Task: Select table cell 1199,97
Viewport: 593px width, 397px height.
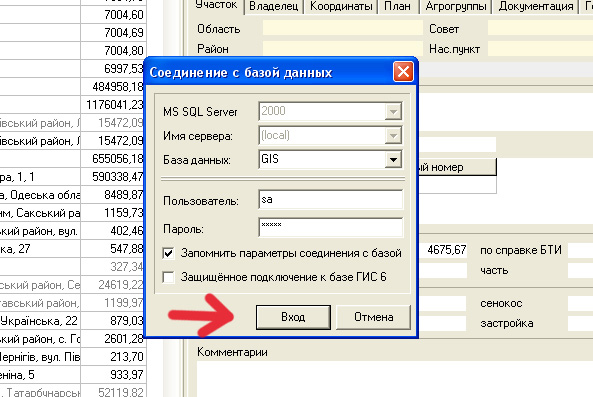Action: (x=113, y=303)
